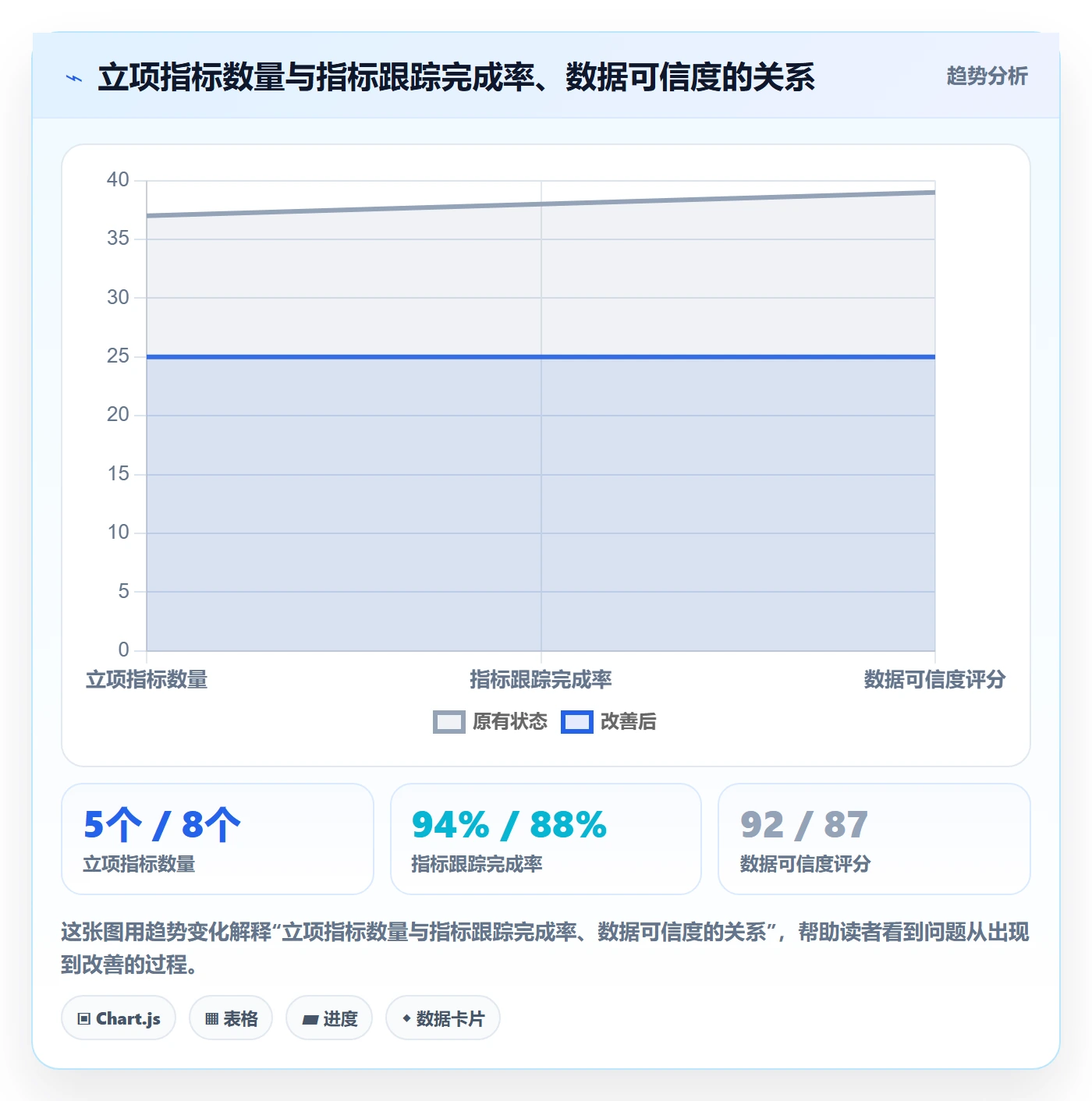The height and width of the screenshot is (1101, 1092).
Task: Click the 数据可信度评分 card caption
Action: [x=805, y=864]
